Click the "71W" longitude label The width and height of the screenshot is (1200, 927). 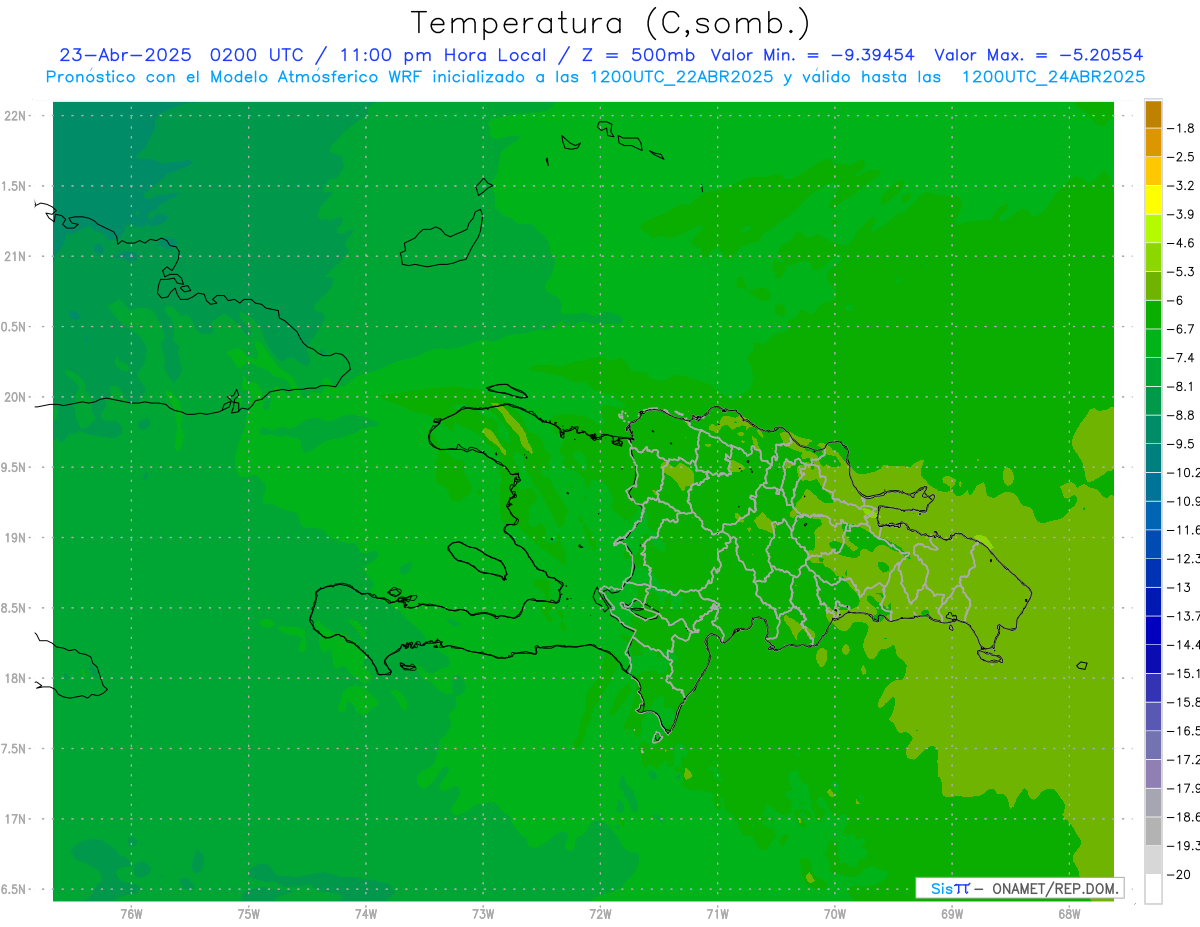click(x=717, y=914)
